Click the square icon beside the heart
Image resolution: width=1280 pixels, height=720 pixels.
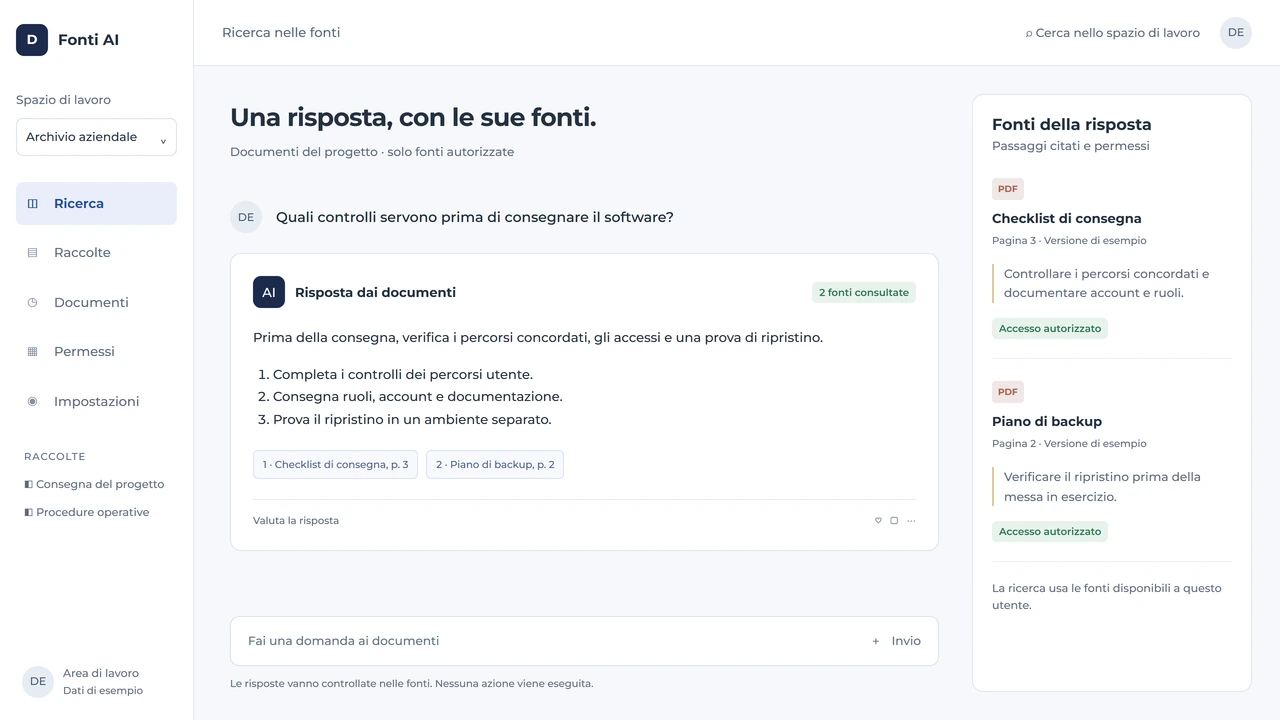pyautogui.click(x=894, y=521)
